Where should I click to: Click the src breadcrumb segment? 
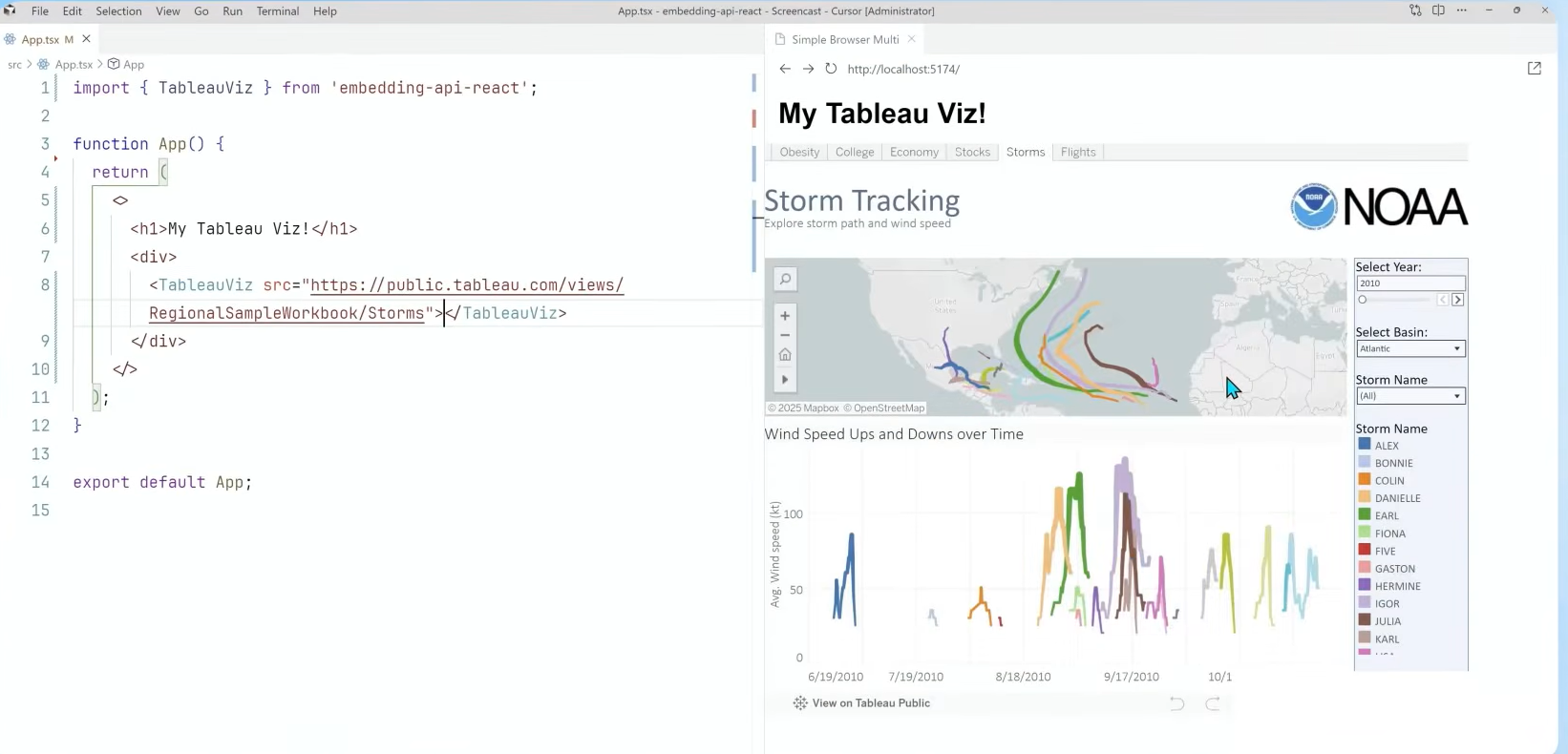point(14,64)
